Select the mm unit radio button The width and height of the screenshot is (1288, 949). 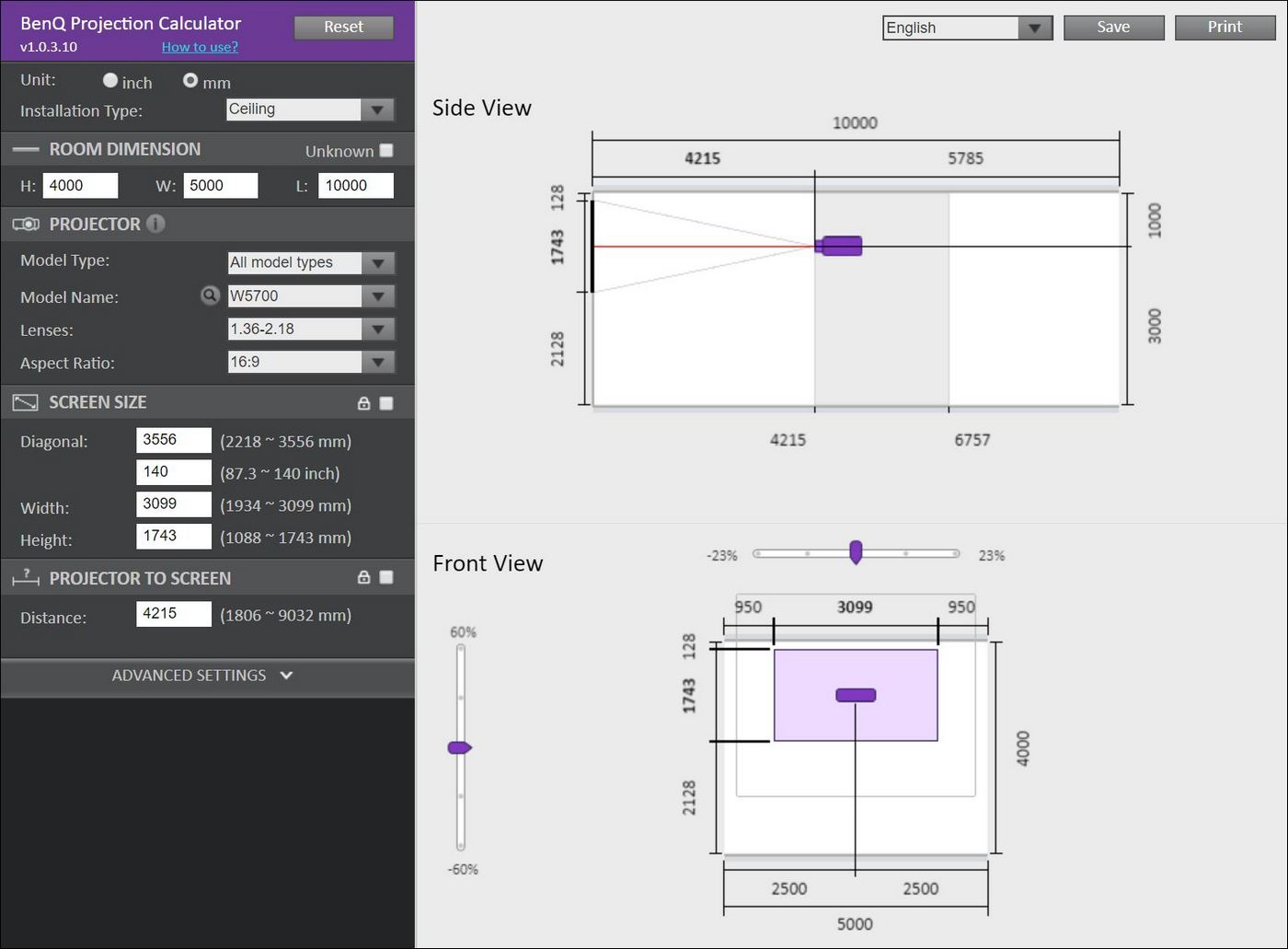[190, 81]
